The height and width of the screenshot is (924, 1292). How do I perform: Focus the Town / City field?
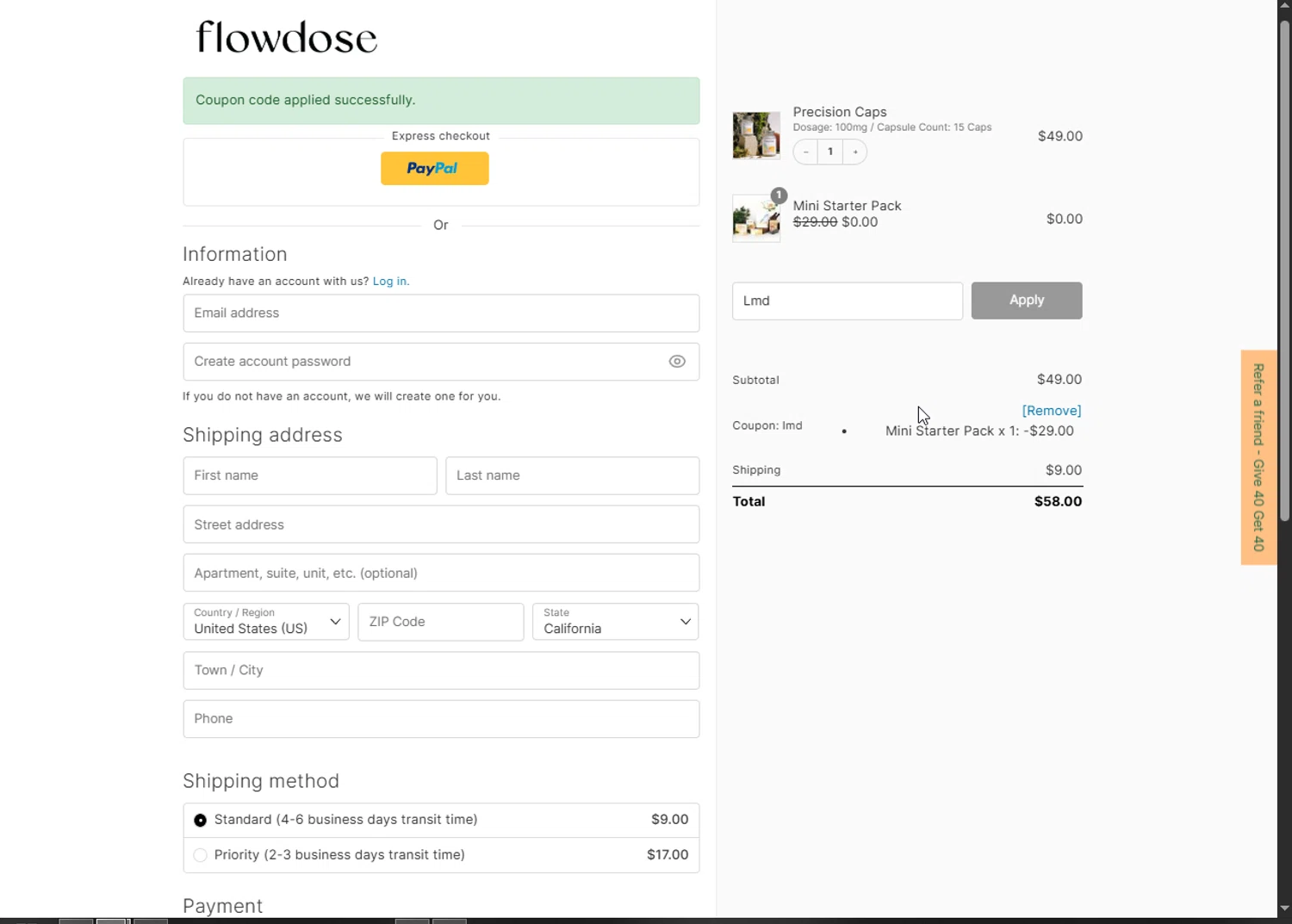coord(441,671)
